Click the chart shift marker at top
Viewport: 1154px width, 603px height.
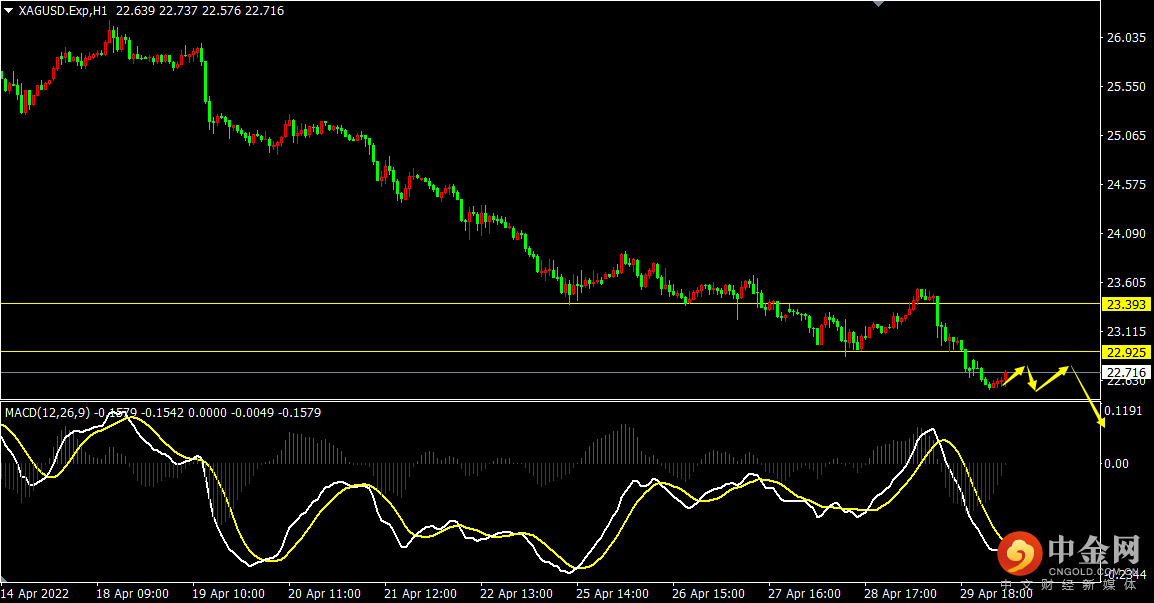click(x=878, y=4)
